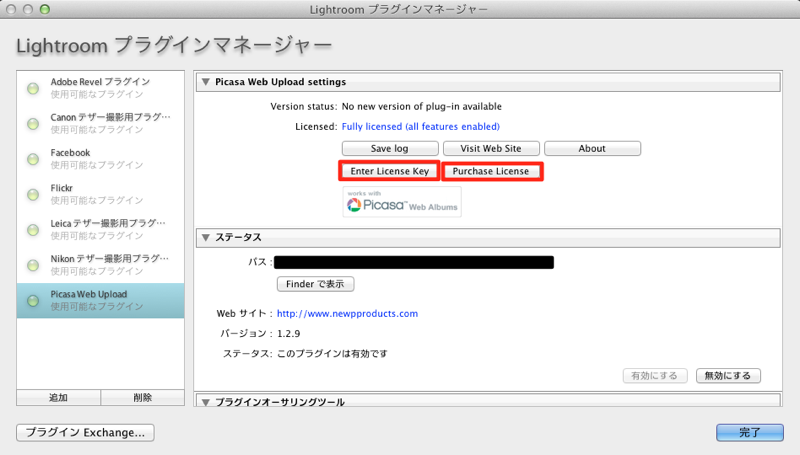Open Visit Web Site button
Image resolution: width=800 pixels, height=455 pixels.
pos(491,148)
